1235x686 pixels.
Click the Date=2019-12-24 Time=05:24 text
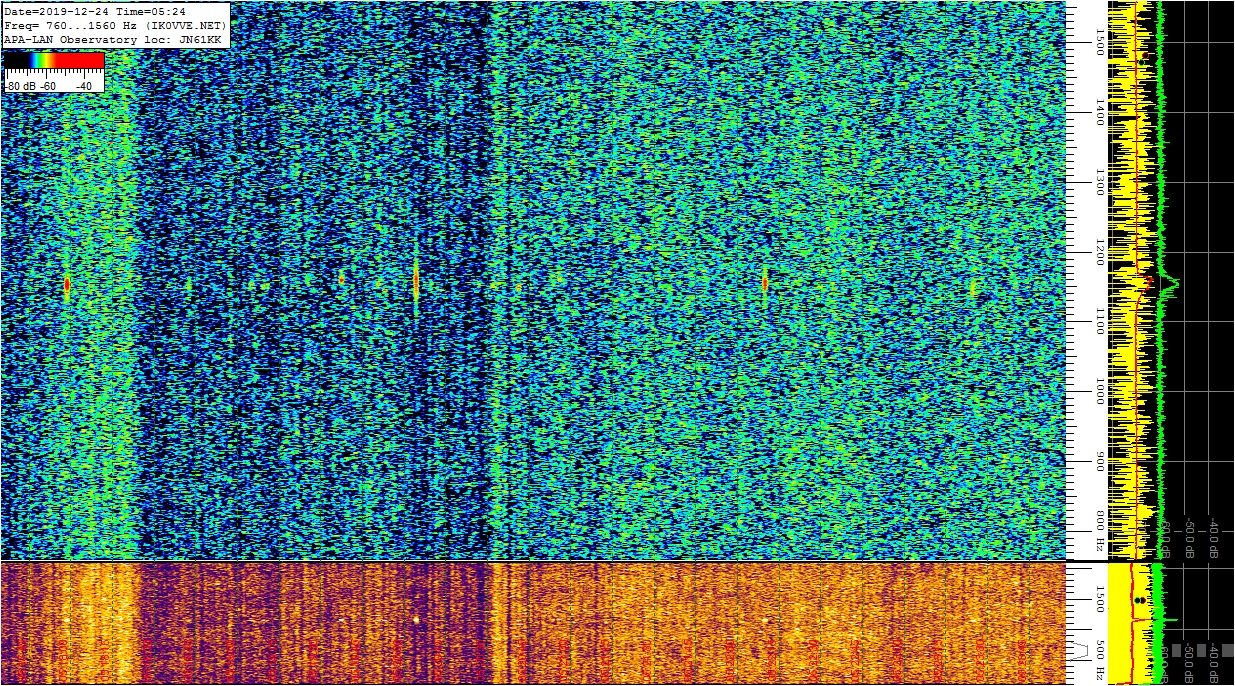[x=95, y=12]
